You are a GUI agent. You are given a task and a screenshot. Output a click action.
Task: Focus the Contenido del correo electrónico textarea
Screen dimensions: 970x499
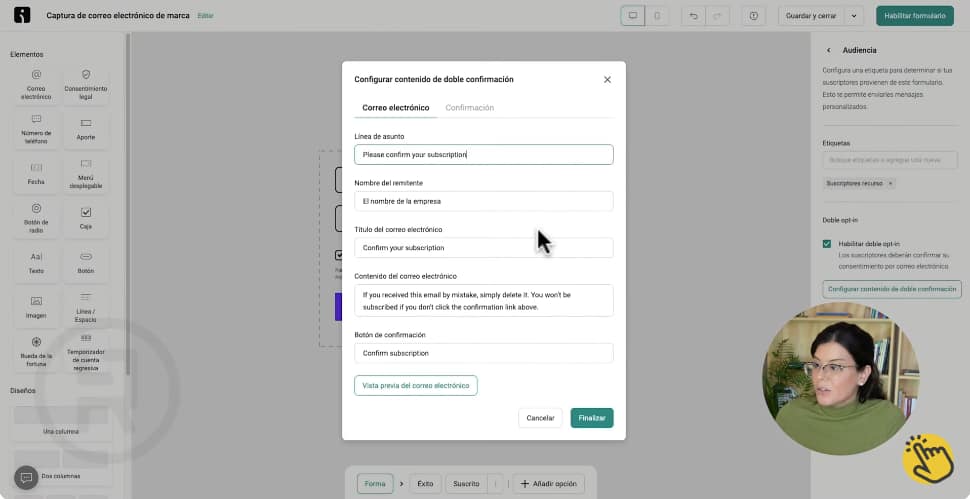pos(484,301)
